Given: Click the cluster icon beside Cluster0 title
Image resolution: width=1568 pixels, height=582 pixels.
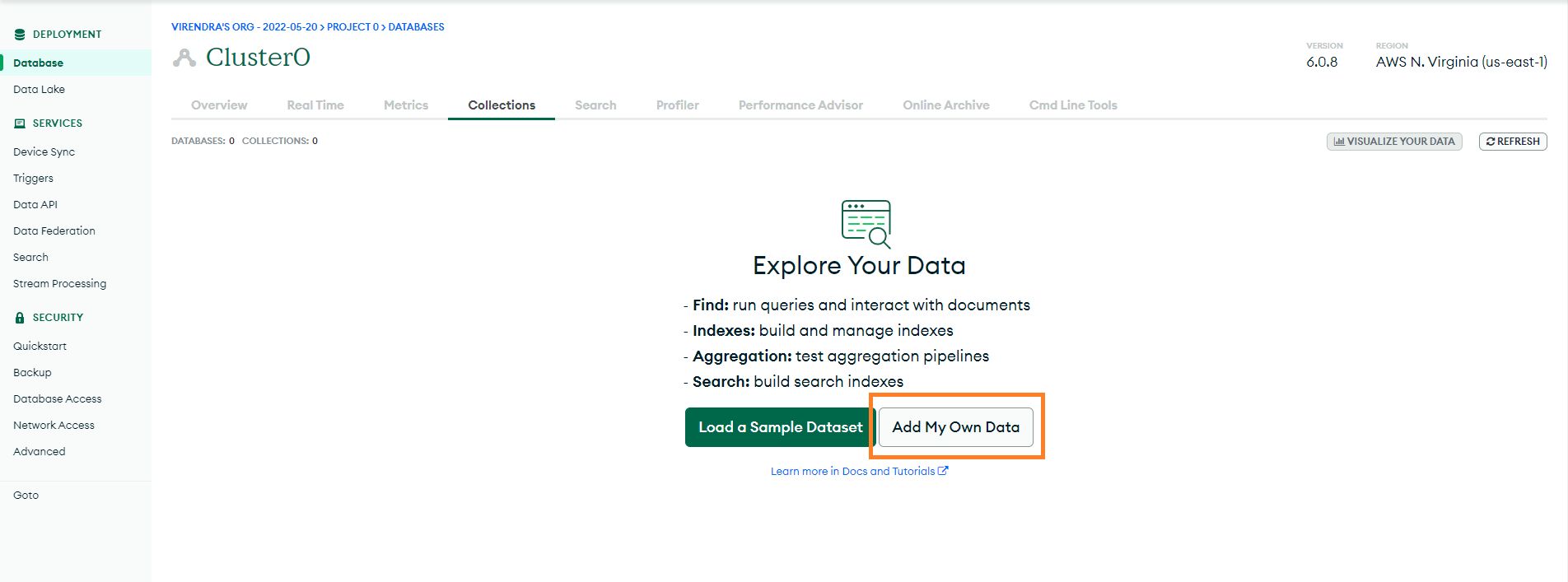Looking at the screenshot, I should click(184, 58).
